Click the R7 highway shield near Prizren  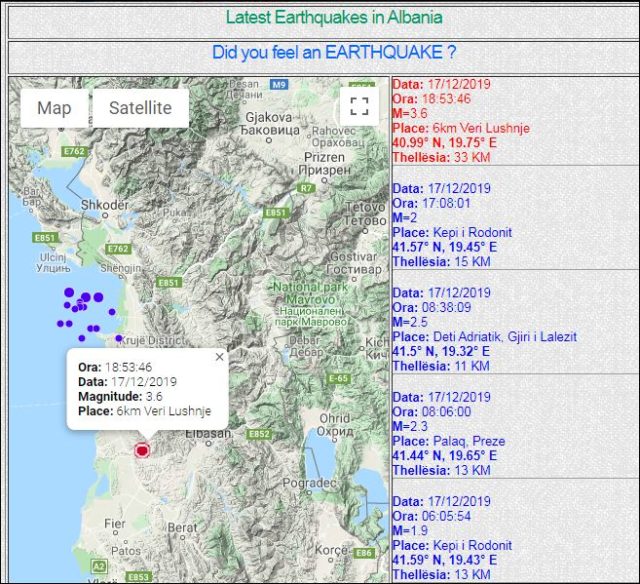click(x=305, y=187)
